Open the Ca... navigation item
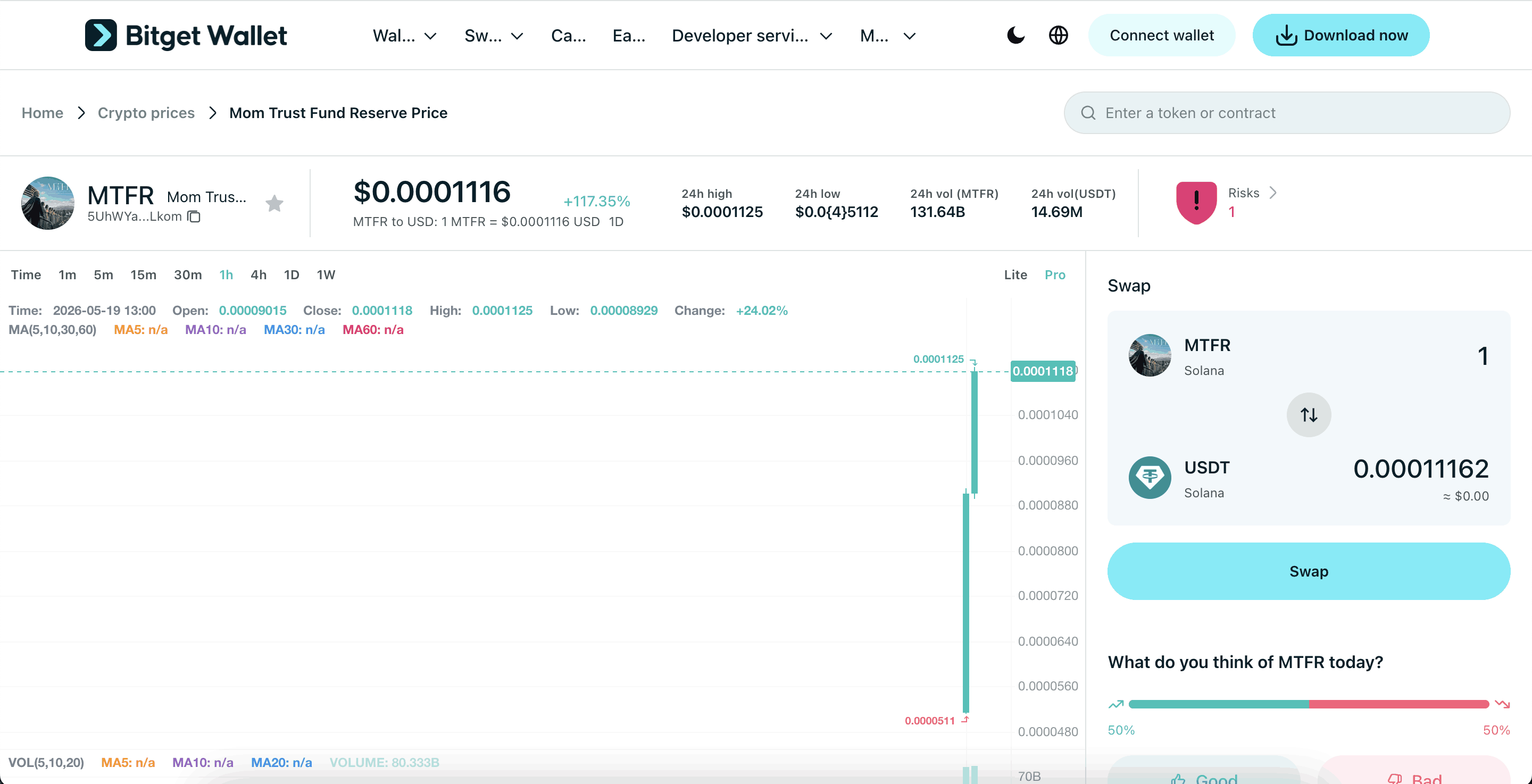Image resolution: width=1532 pixels, height=784 pixels. (x=569, y=36)
